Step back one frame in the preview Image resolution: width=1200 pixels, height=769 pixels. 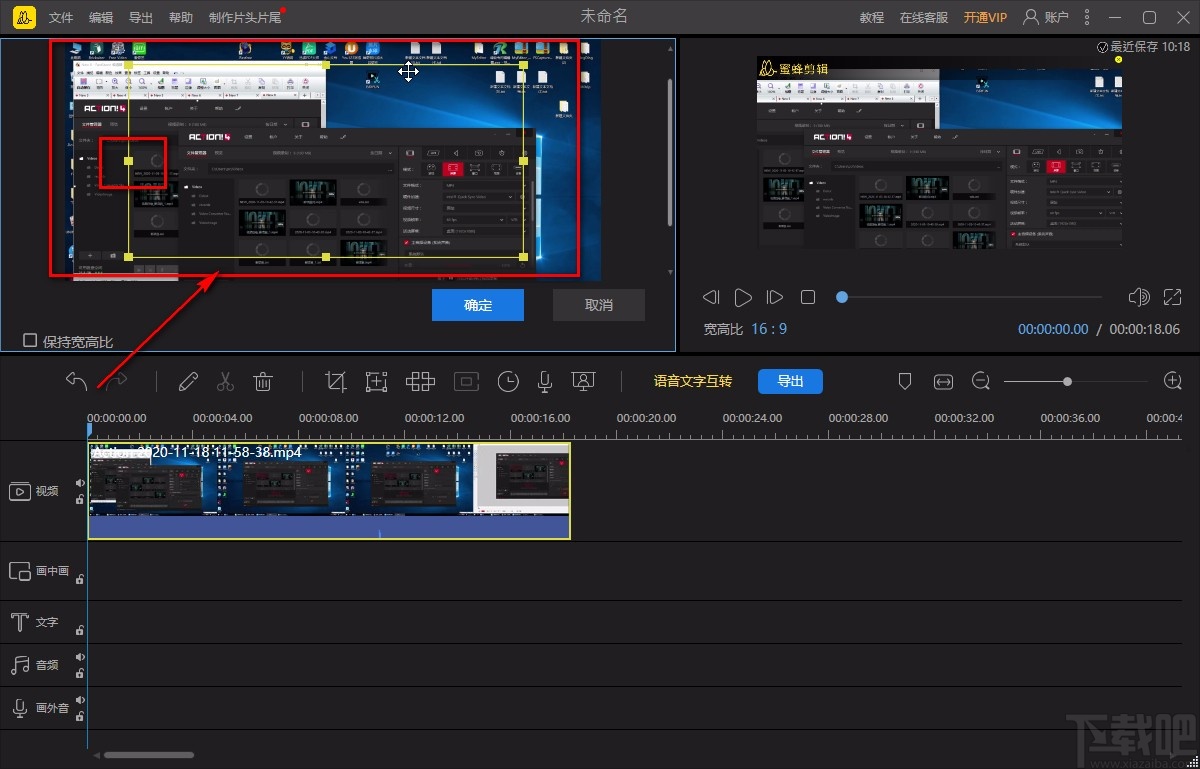click(711, 297)
